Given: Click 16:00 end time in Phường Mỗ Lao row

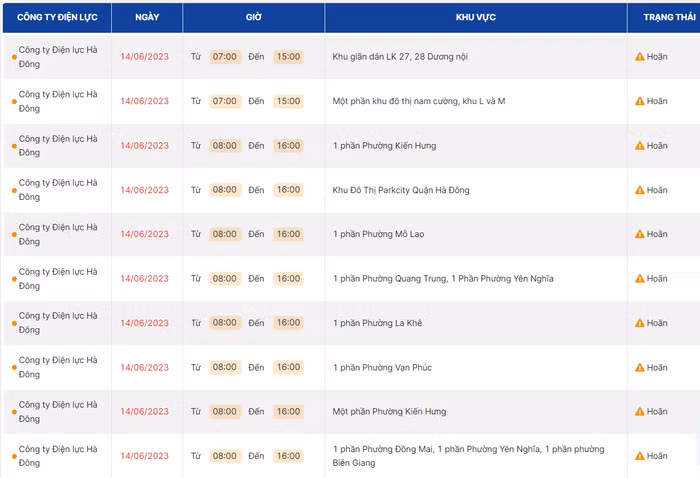Looking at the screenshot, I should point(288,234).
